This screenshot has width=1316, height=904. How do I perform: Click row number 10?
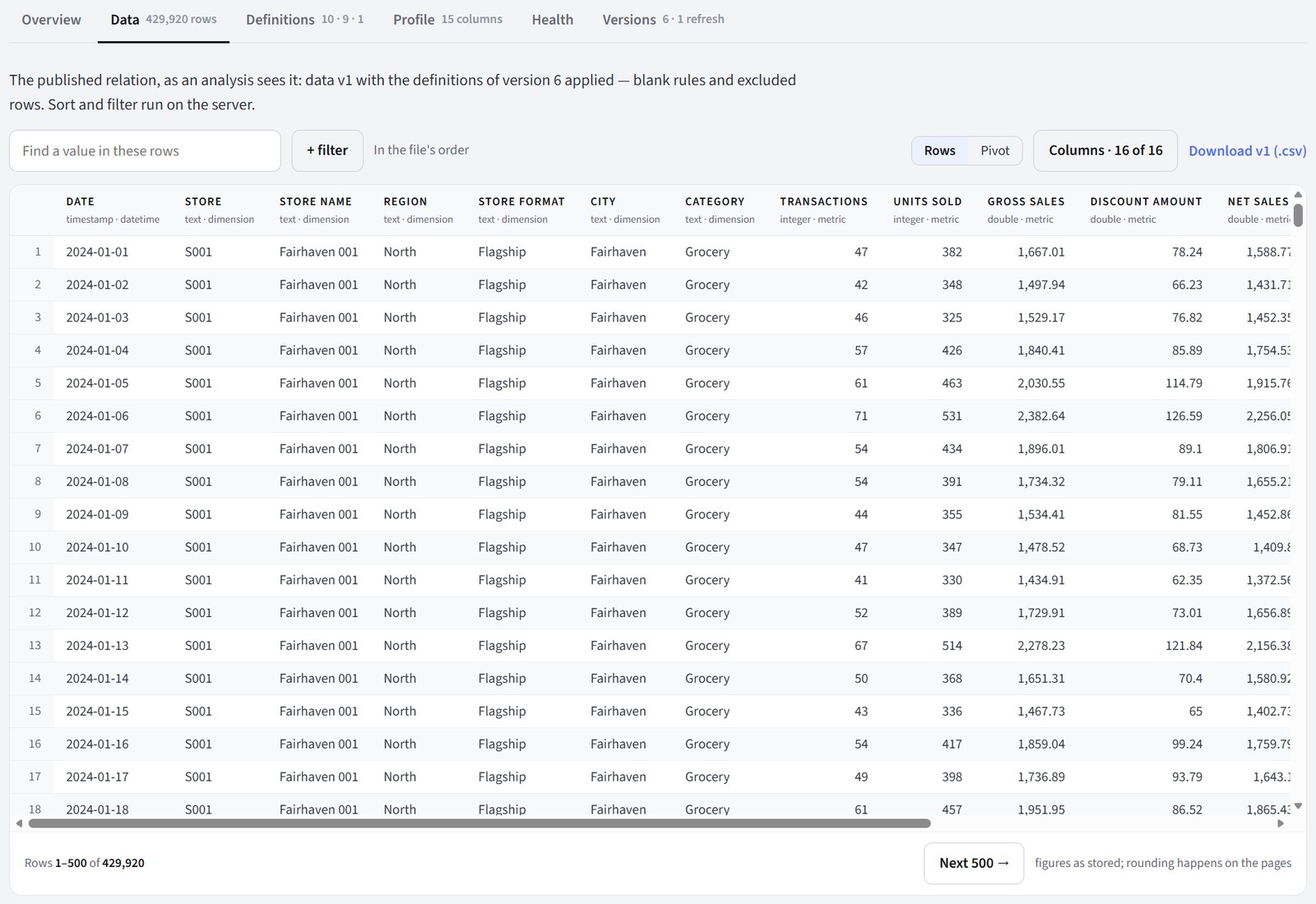click(35, 547)
